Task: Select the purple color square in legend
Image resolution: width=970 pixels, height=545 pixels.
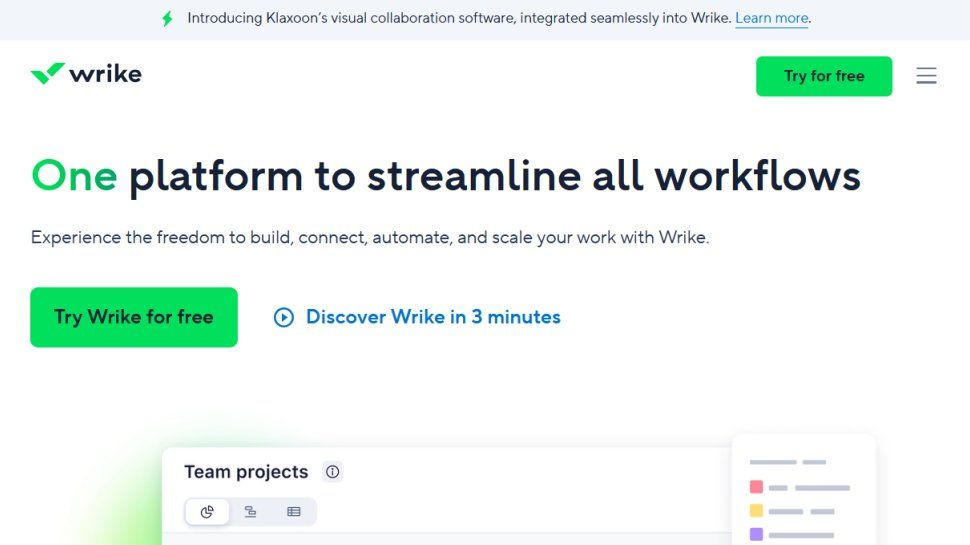Action: (756, 534)
